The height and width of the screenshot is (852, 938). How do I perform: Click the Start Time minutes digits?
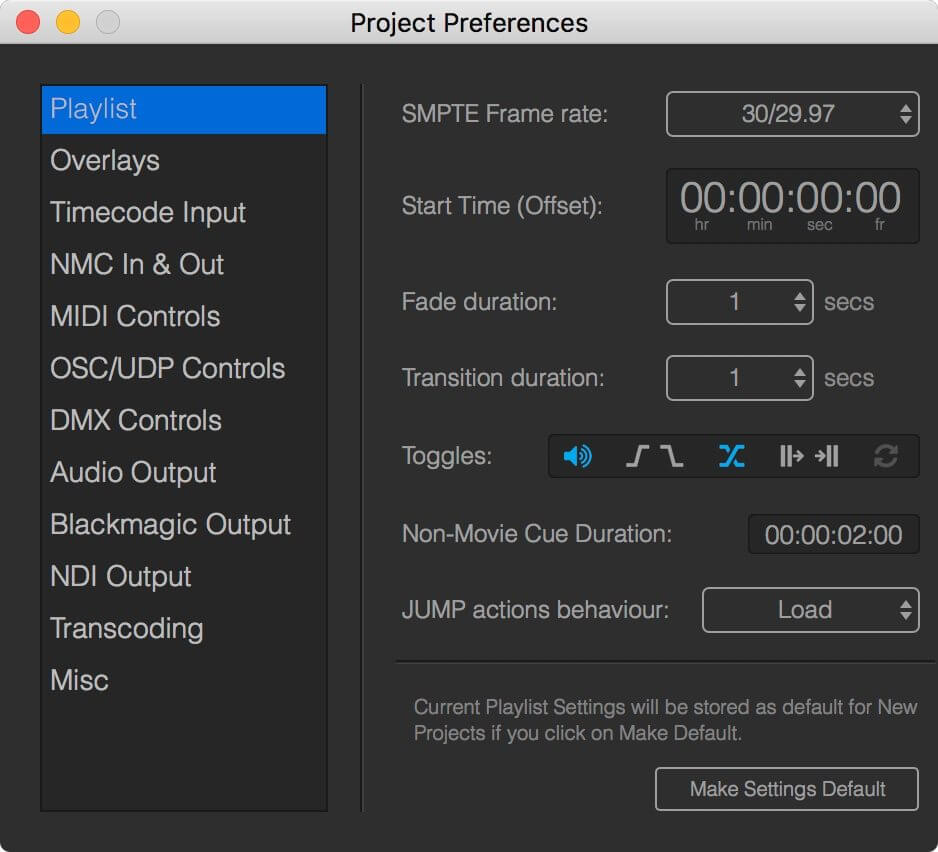click(x=761, y=198)
